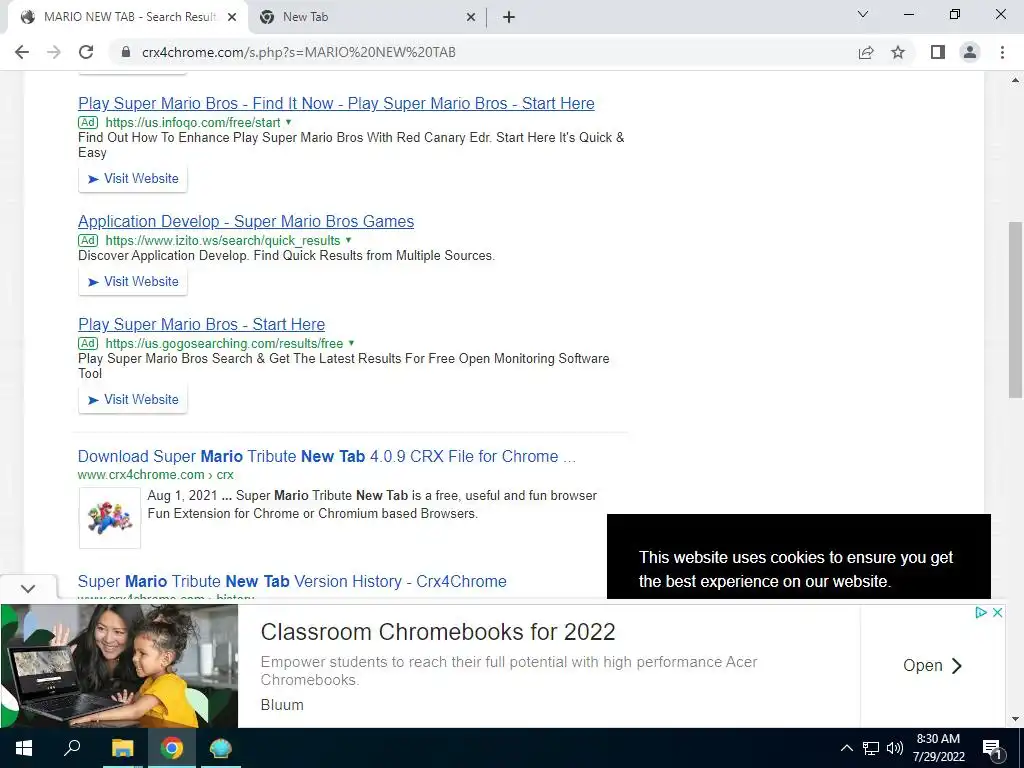The image size is (1024, 768).
Task: Click the page's vertical scrollbar thumb
Action: [x=1015, y=309]
